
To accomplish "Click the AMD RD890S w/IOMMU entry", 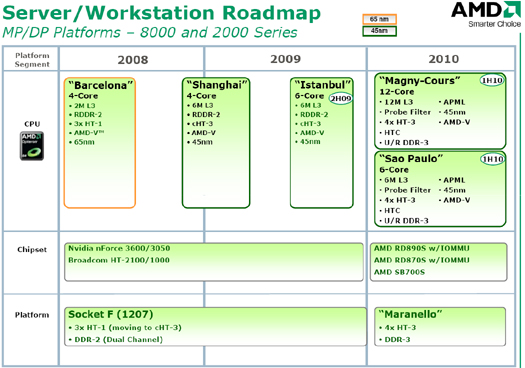I will point(422,248).
